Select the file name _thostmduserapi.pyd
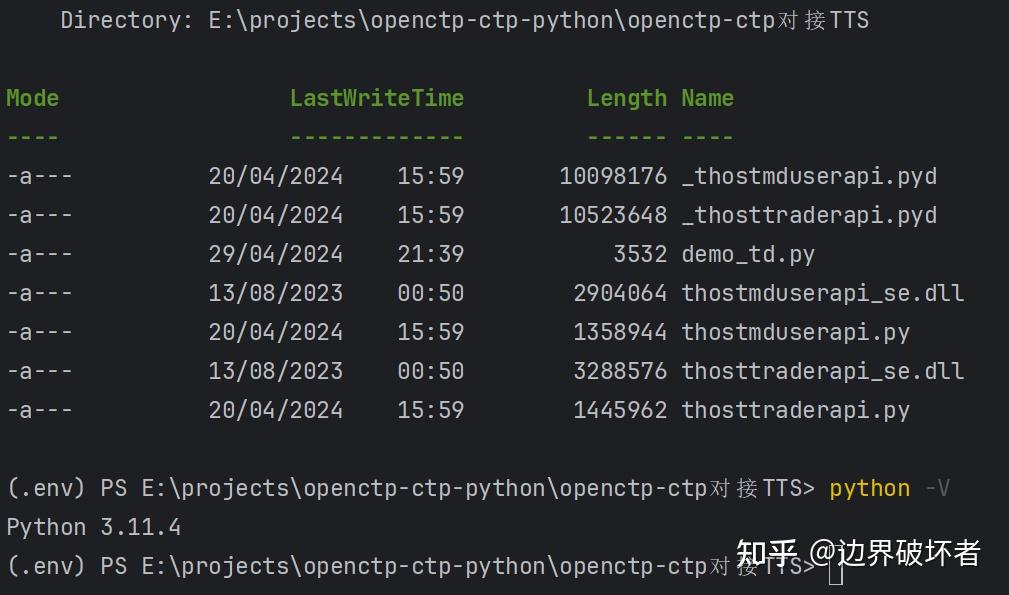This screenshot has height=595, width=1009. point(808,175)
